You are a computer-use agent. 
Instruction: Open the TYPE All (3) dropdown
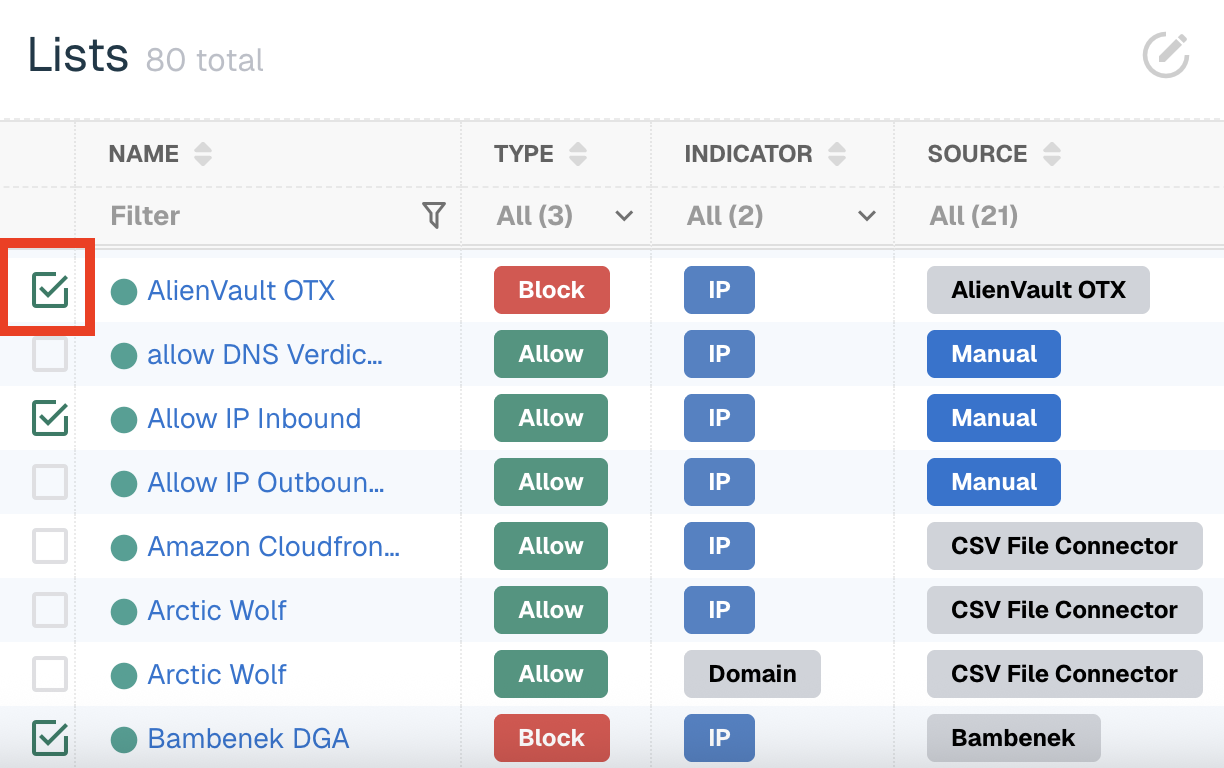(565, 215)
